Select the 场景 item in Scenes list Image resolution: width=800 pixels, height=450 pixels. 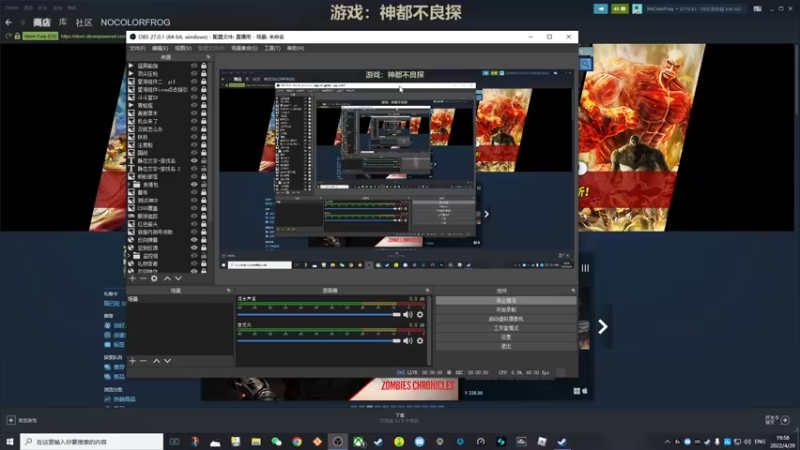180,299
